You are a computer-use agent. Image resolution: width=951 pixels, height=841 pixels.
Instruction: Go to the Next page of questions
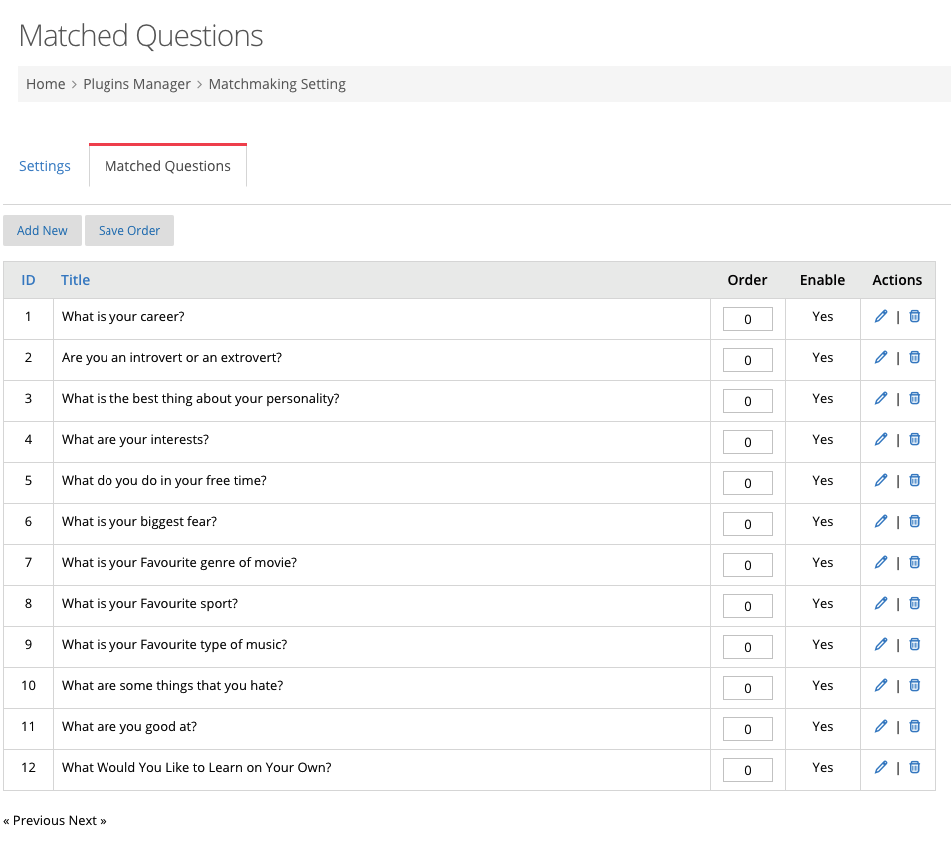pos(88,820)
